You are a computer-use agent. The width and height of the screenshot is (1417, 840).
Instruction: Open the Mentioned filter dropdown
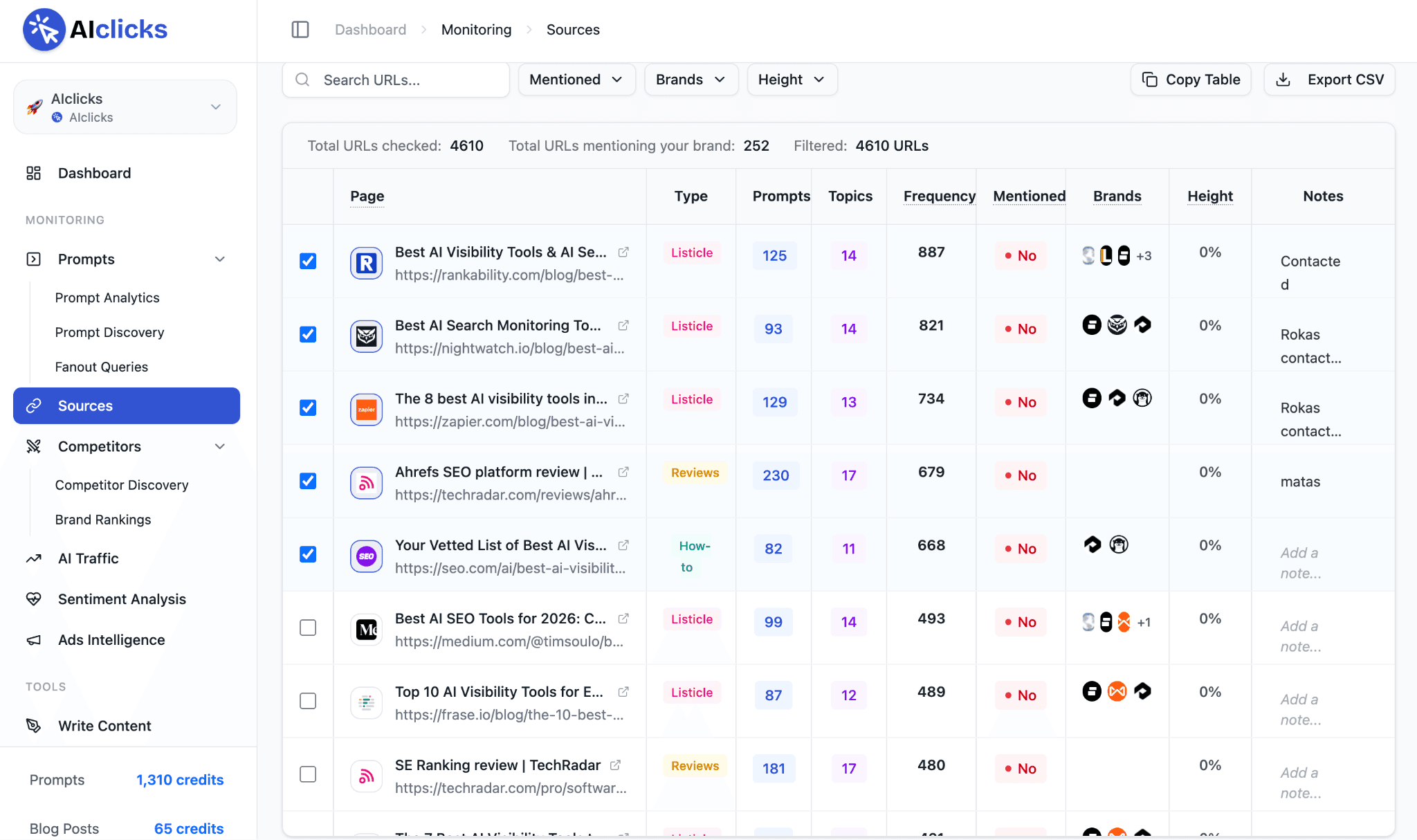[576, 80]
